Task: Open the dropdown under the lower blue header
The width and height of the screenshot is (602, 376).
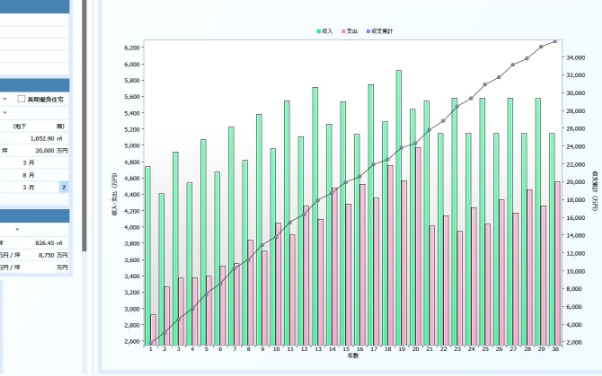Action: (17, 229)
